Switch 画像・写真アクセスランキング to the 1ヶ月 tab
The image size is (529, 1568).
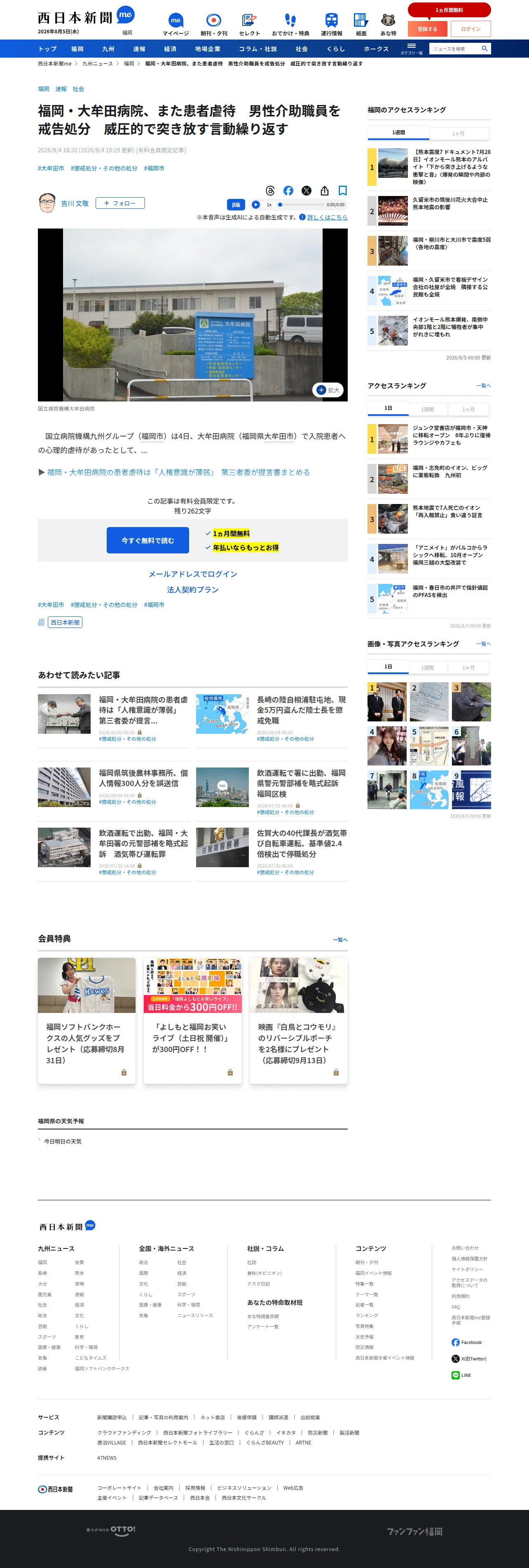point(468,668)
